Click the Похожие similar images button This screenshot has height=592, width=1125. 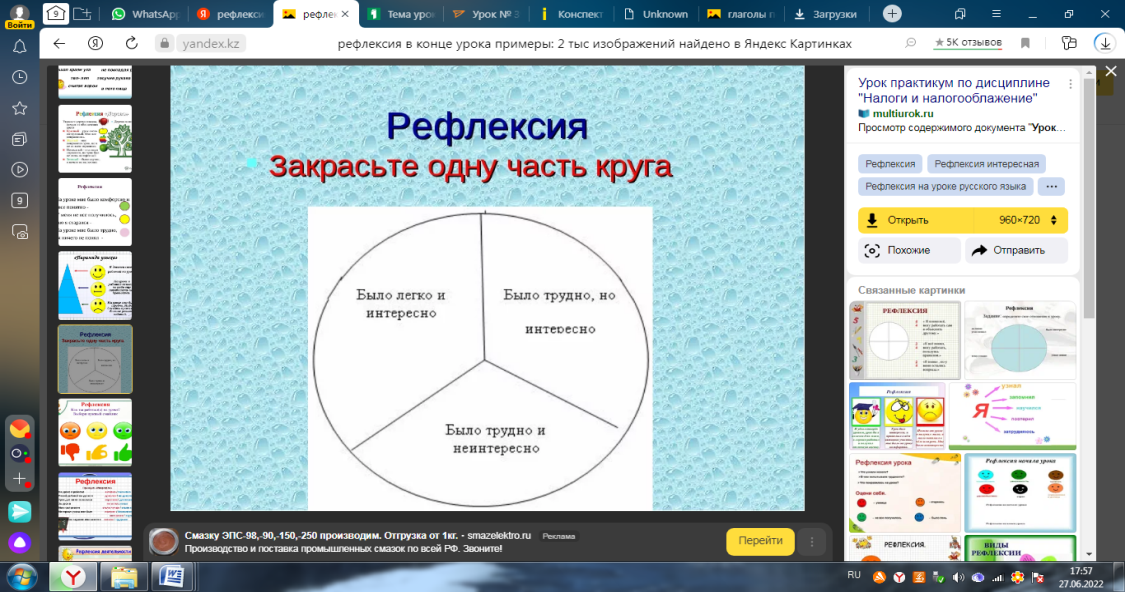909,250
